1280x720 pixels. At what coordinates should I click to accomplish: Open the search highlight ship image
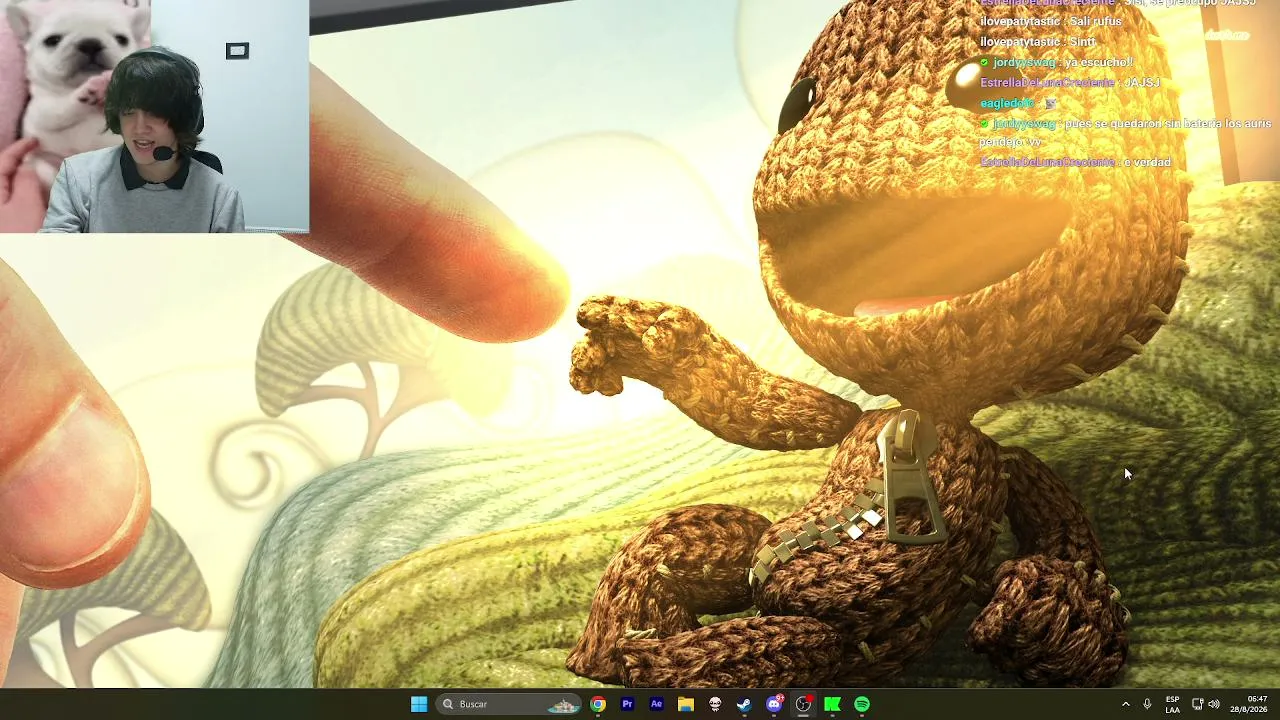[563, 705]
